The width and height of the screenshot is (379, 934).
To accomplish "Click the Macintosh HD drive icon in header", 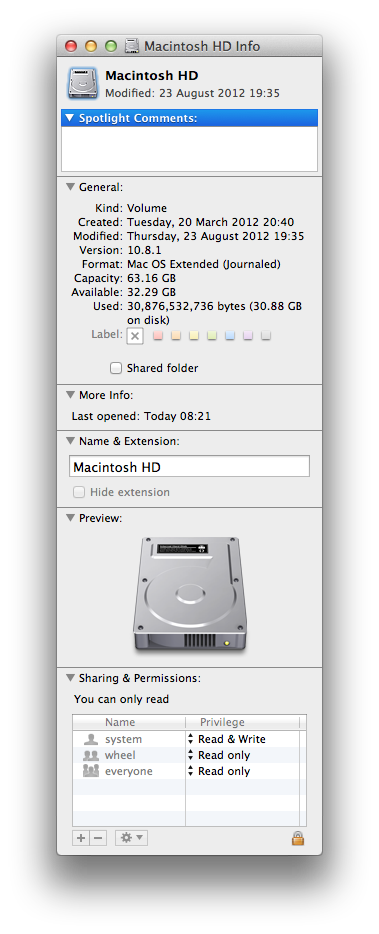I will 82,83.
